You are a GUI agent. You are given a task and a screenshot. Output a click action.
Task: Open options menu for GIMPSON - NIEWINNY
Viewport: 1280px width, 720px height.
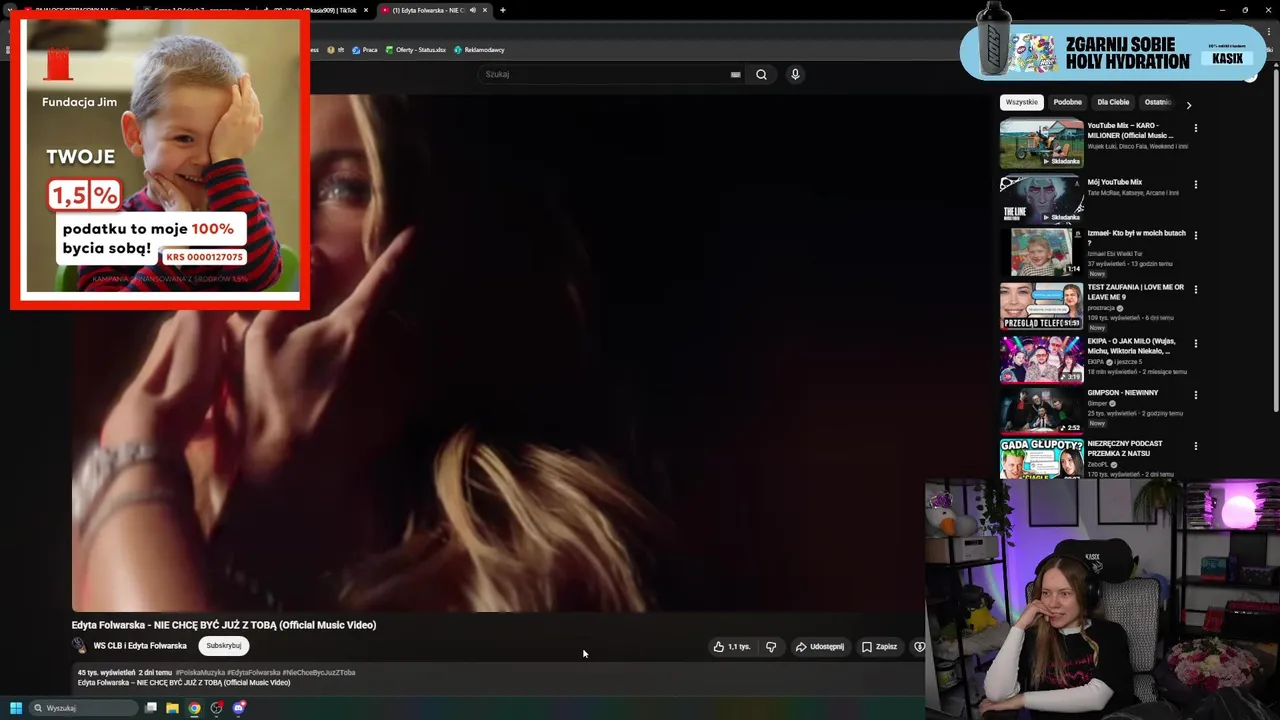click(1195, 395)
